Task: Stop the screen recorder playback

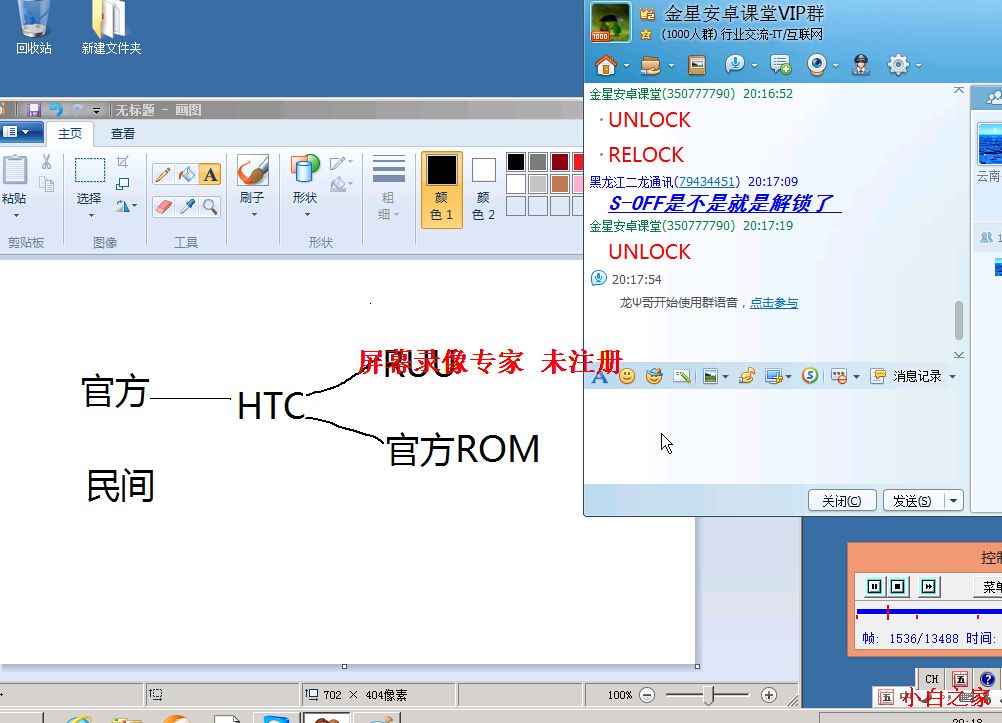Action: click(897, 586)
